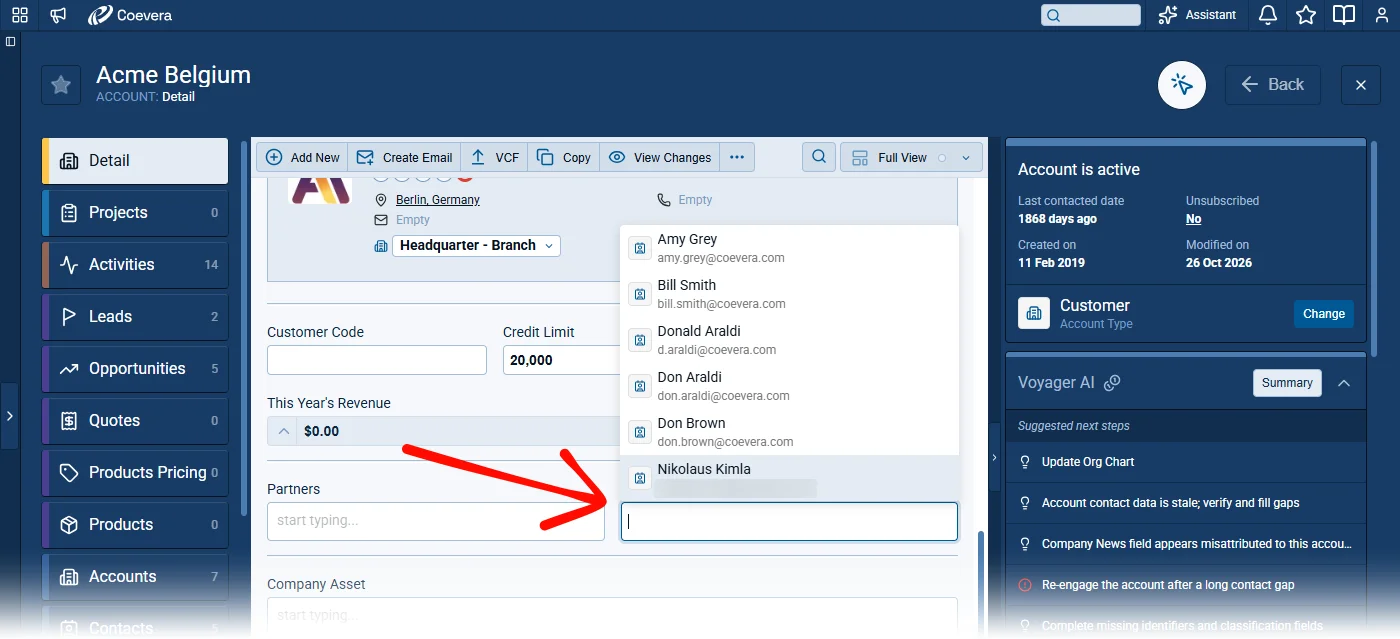Select the Detail tab
Image resolution: width=1400 pixels, height=639 pixels.
click(x=135, y=160)
